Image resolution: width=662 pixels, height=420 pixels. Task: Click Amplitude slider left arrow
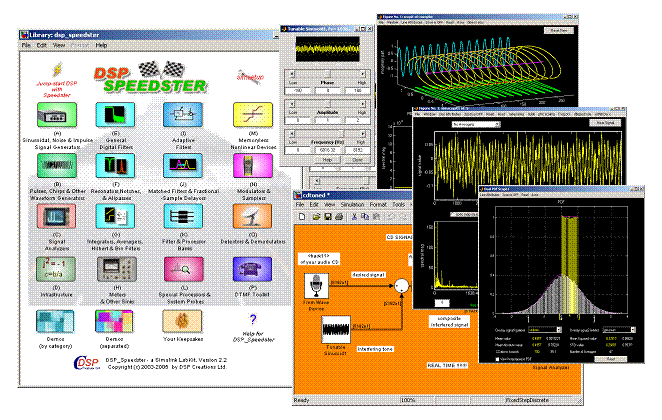(x=292, y=103)
